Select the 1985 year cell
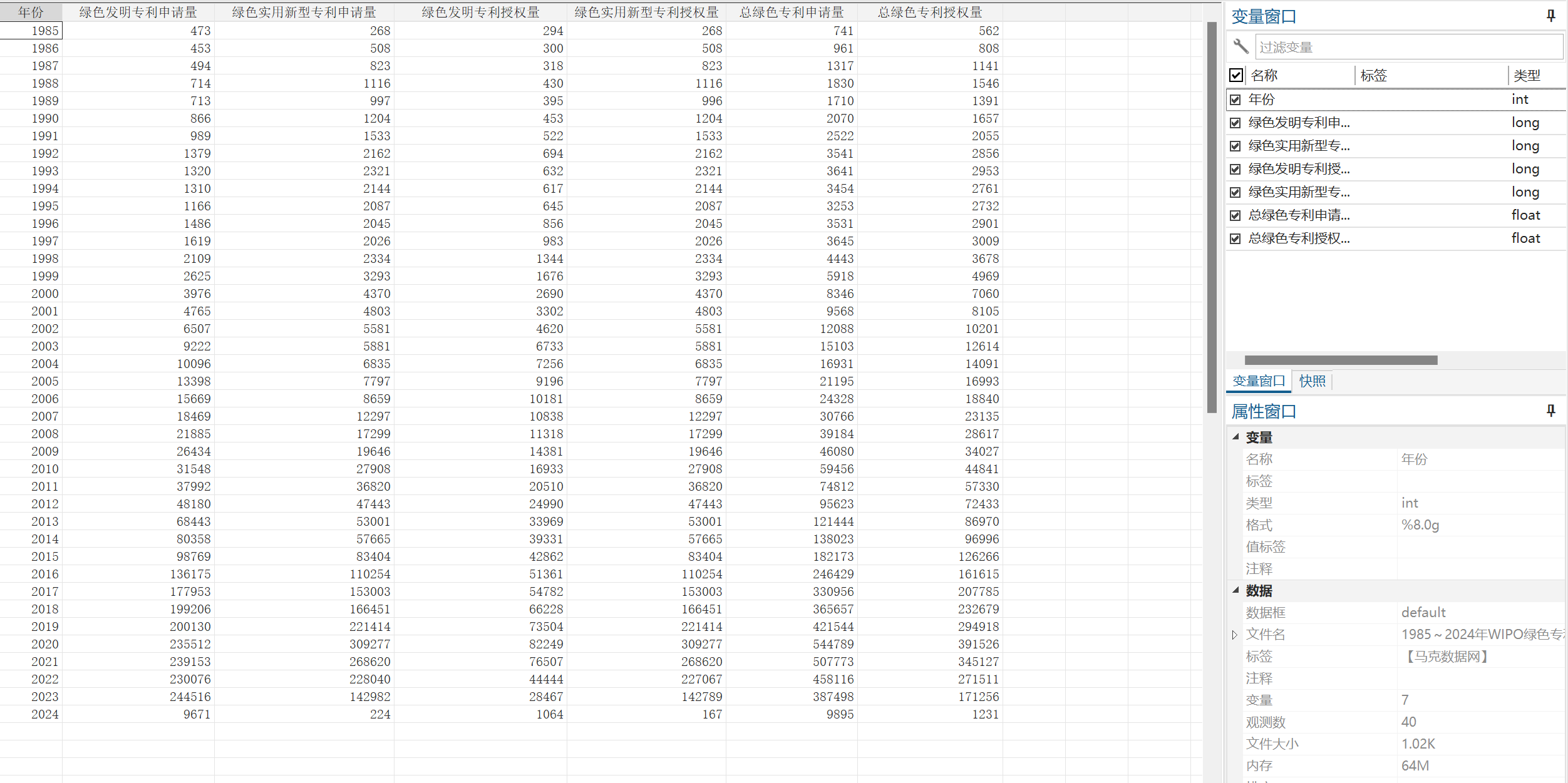 (31, 31)
